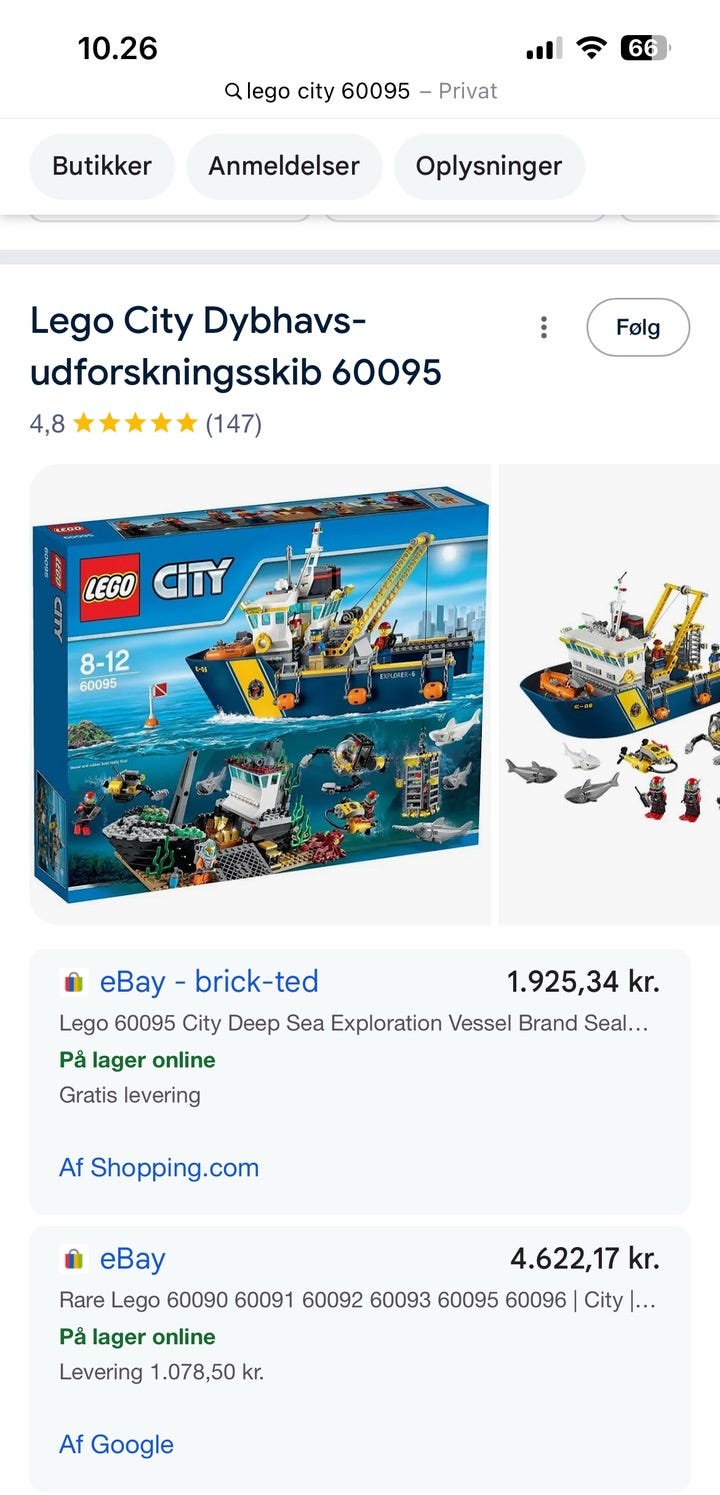Select the Butikker filter chip

pyautogui.click(x=102, y=166)
